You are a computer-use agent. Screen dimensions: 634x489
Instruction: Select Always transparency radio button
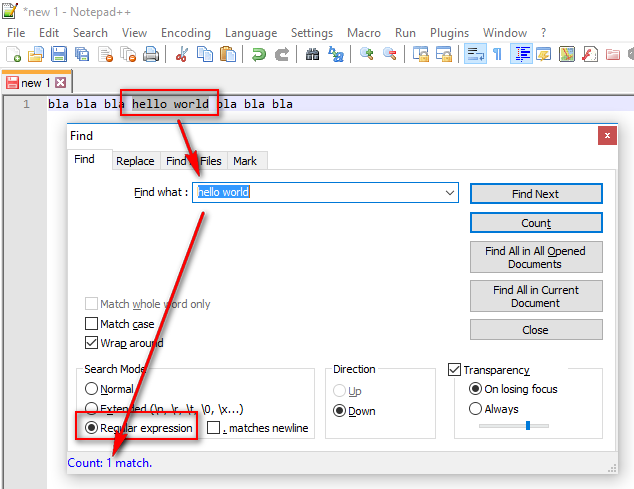[x=475, y=409]
